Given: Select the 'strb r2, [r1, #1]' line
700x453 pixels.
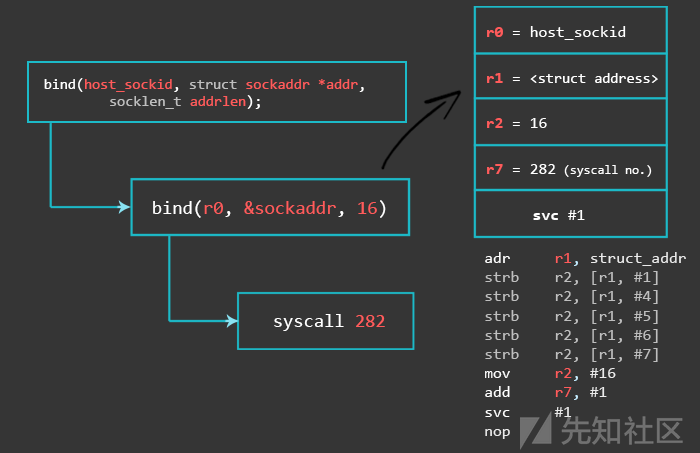Looking at the screenshot, I should [572, 278].
